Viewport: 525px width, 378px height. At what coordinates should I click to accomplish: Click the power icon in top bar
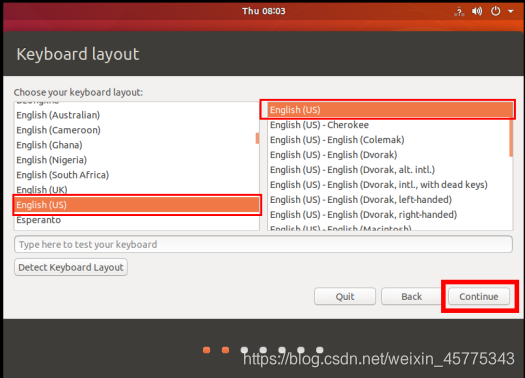496,11
